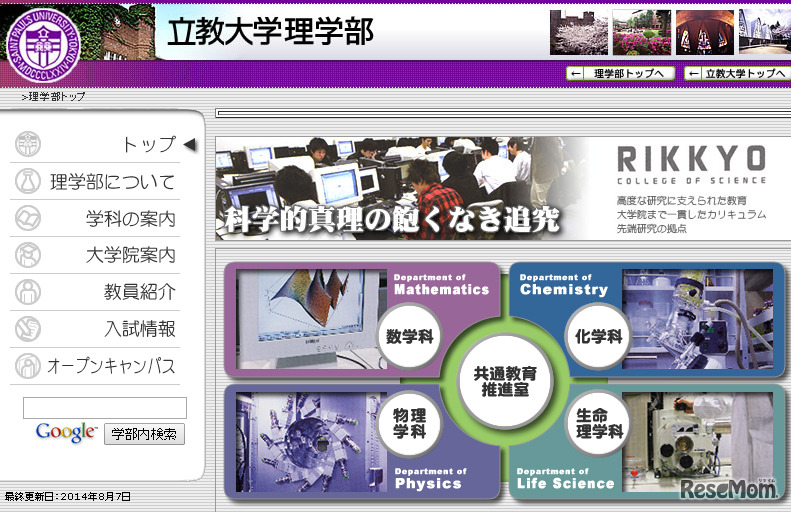The width and height of the screenshot is (791, 512).
Task: Click the book icon beside 学科の案内
Action: (27, 218)
